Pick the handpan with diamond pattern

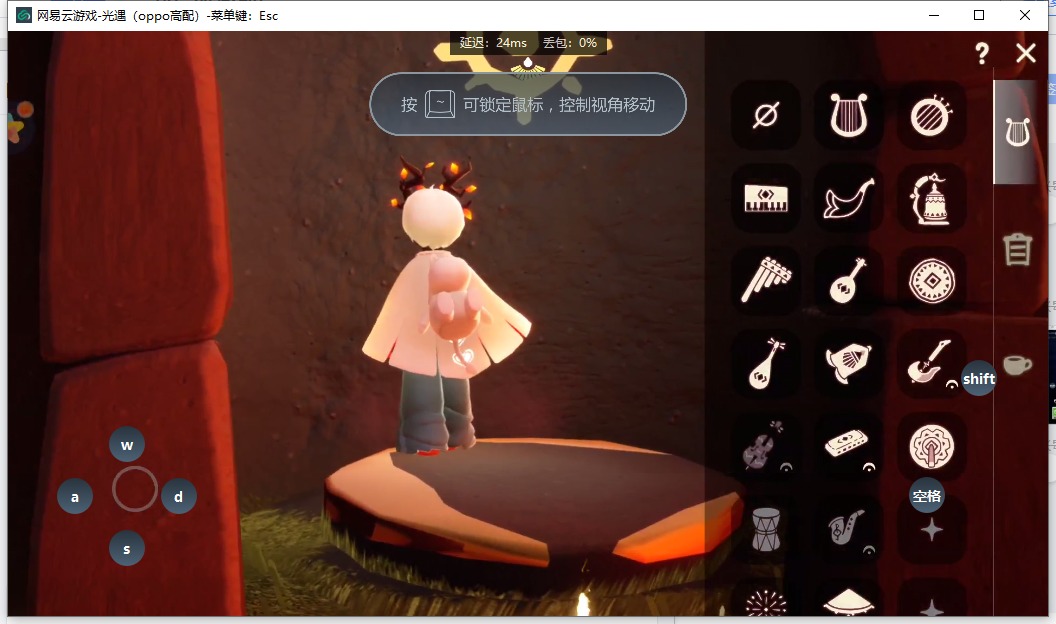(931, 281)
